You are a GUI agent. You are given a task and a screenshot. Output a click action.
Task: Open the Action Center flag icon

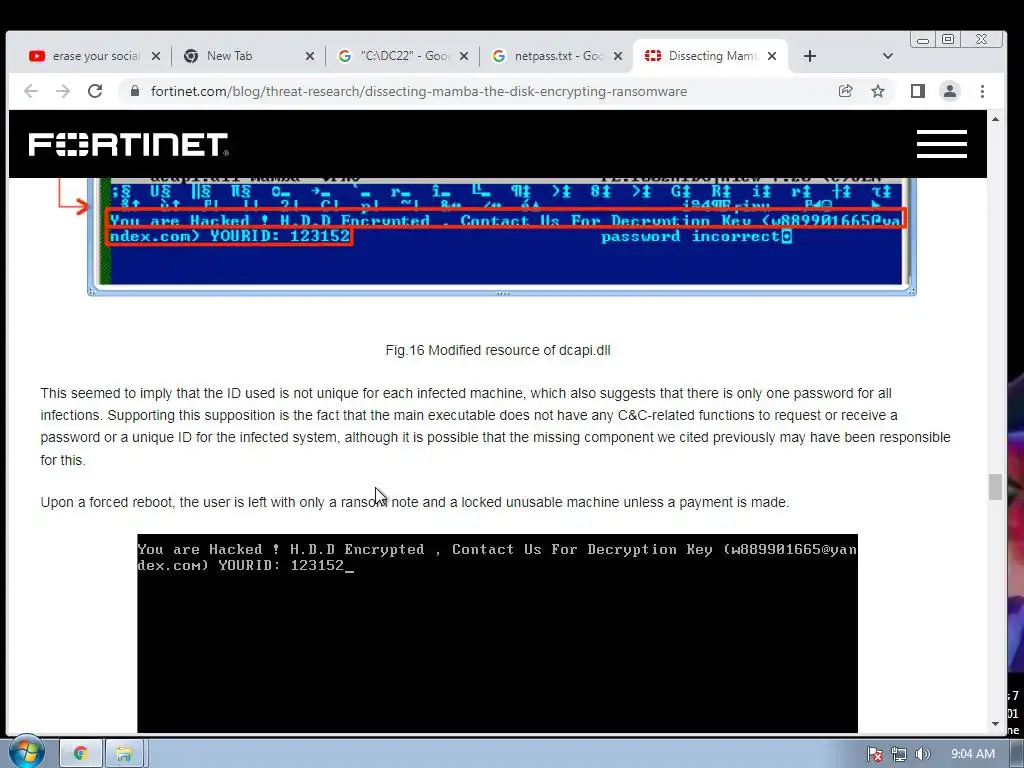click(x=875, y=754)
